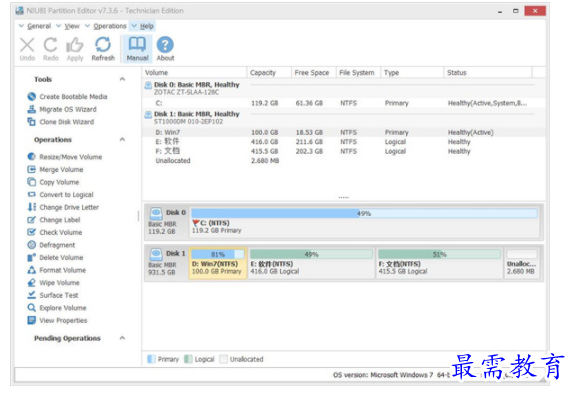This screenshot has height=398, width=573.
Task: Click Disk 0 header row in list
Action: click(x=344, y=88)
